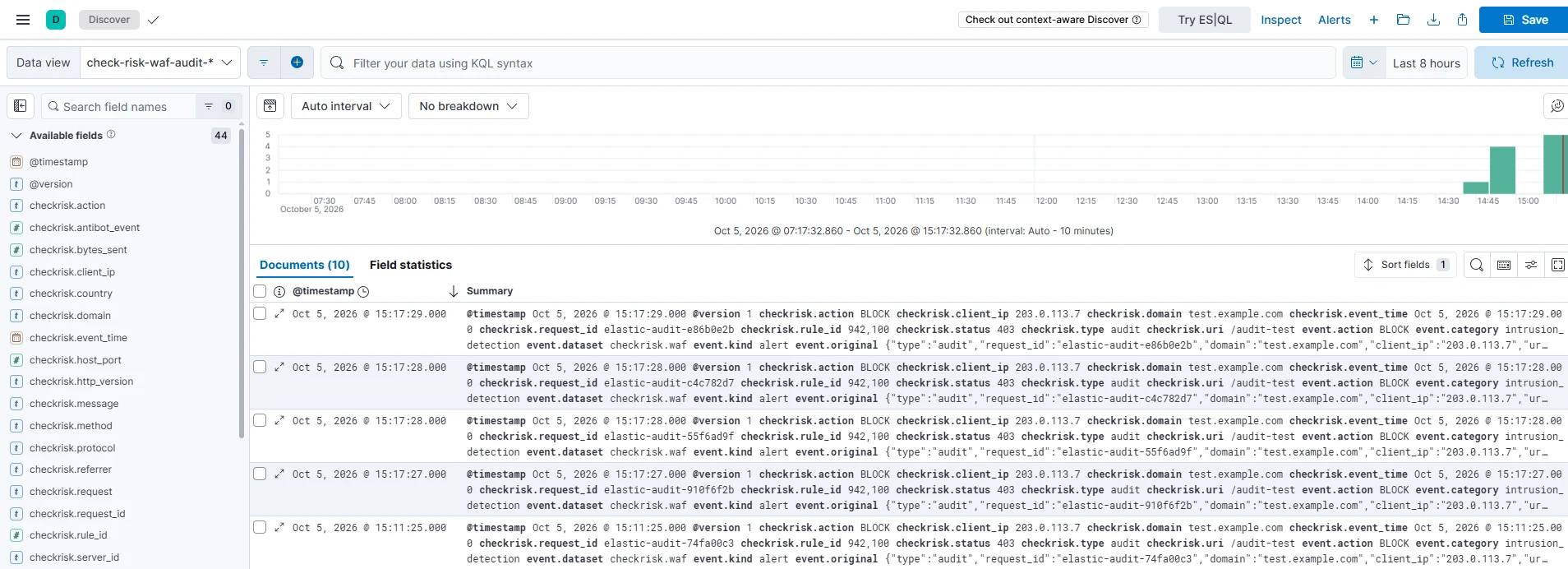Click the Try ES|QL button

click(x=1205, y=20)
